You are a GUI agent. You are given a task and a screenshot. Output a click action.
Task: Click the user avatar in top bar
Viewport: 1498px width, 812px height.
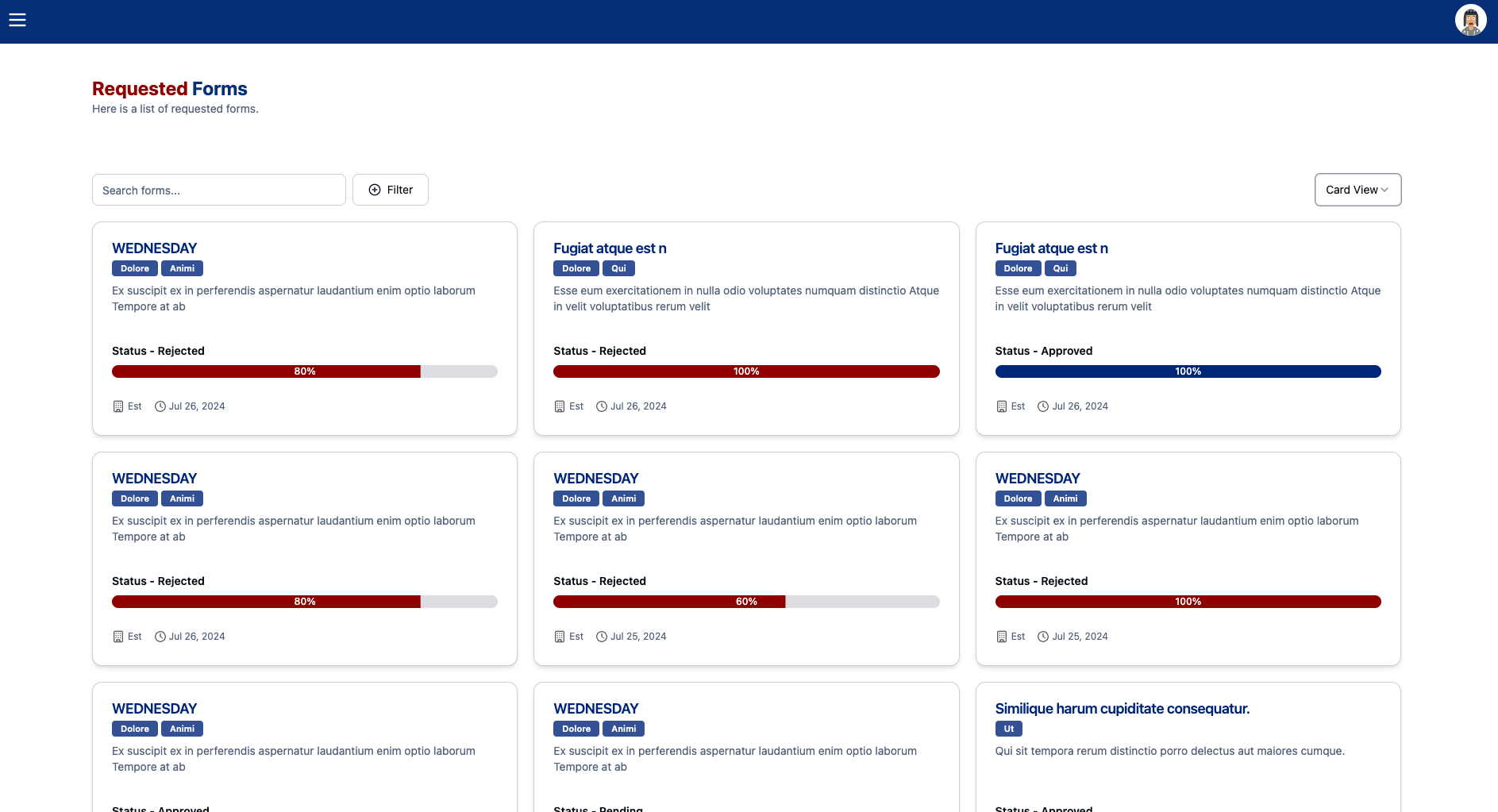click(x=1470, y=21)
